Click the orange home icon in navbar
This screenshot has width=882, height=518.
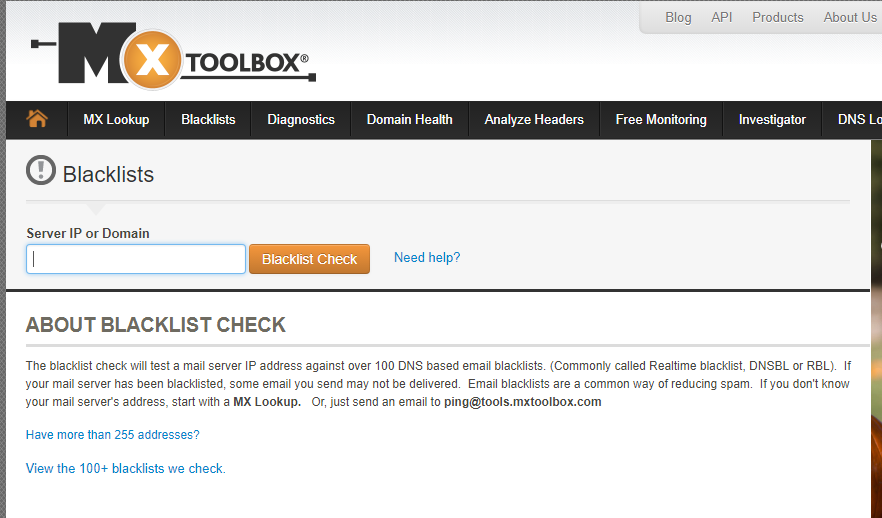coord(37,119)
